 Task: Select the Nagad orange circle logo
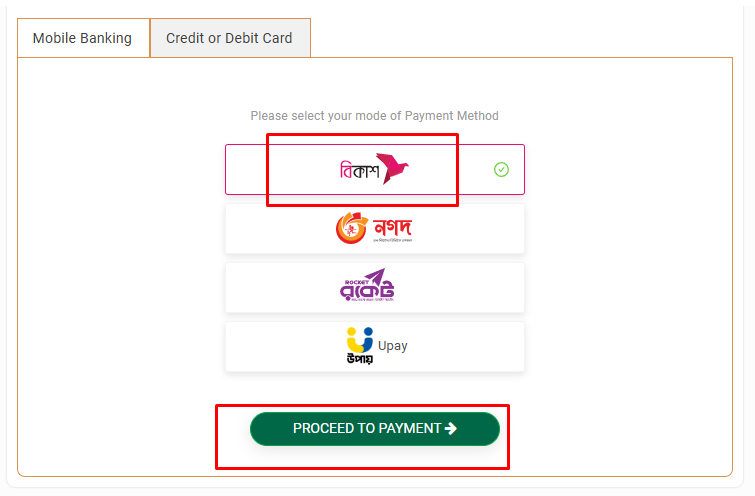tap(352, 229)
